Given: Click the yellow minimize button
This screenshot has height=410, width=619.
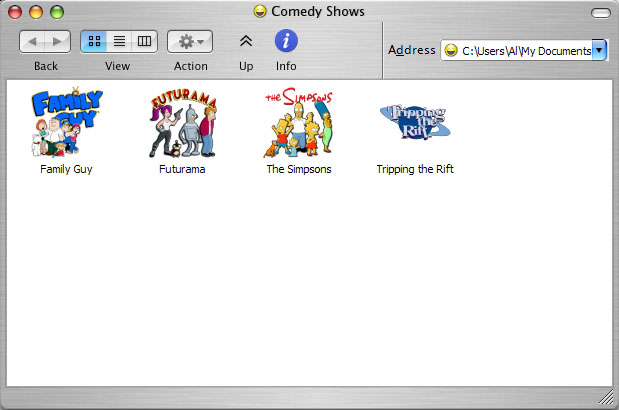Looking at the screenshot, I should point(36,12).
